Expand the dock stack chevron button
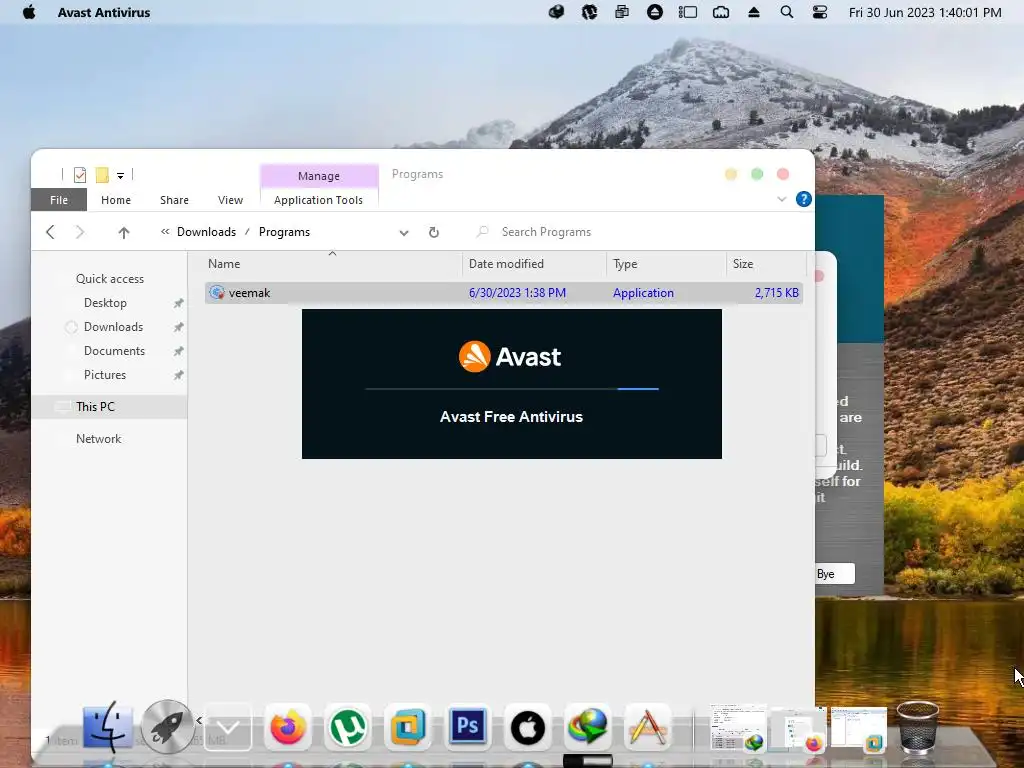 (x=228, y=727)
